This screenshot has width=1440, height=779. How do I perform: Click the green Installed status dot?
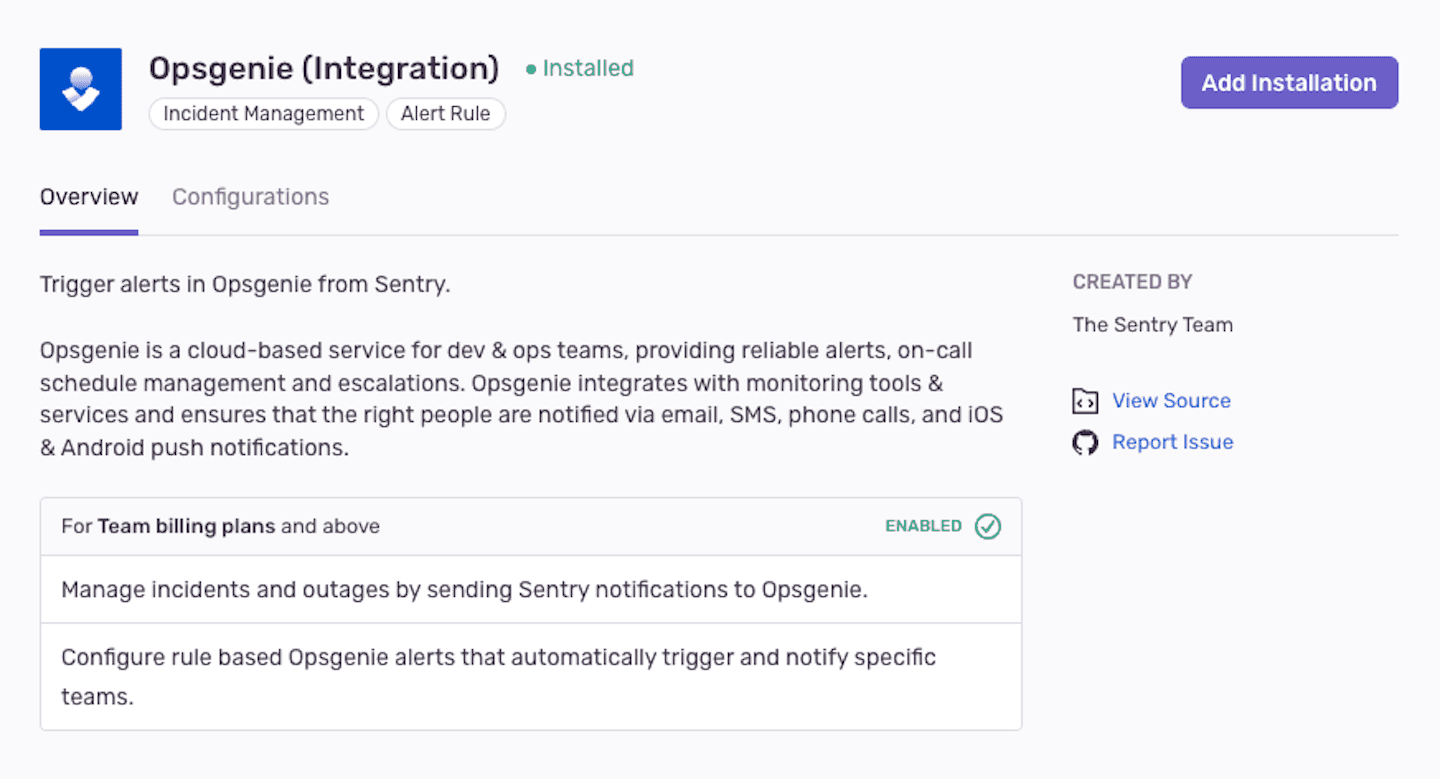tap(531, 70)
